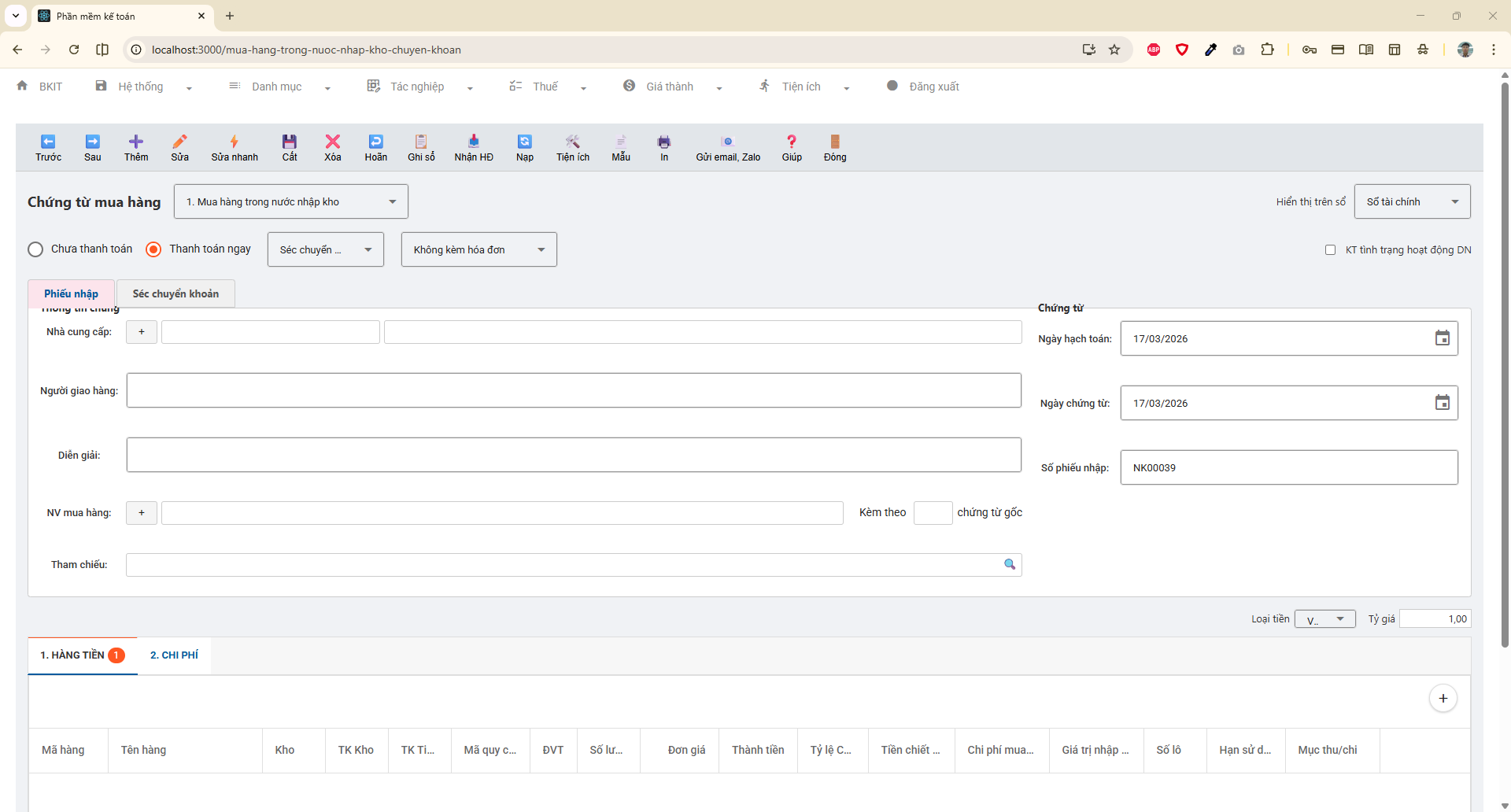The width and height of the screenshot is (1511, 812).
Task: Switch to the Séc chuyển khoản tab
Action: click(x=175, y=293)
